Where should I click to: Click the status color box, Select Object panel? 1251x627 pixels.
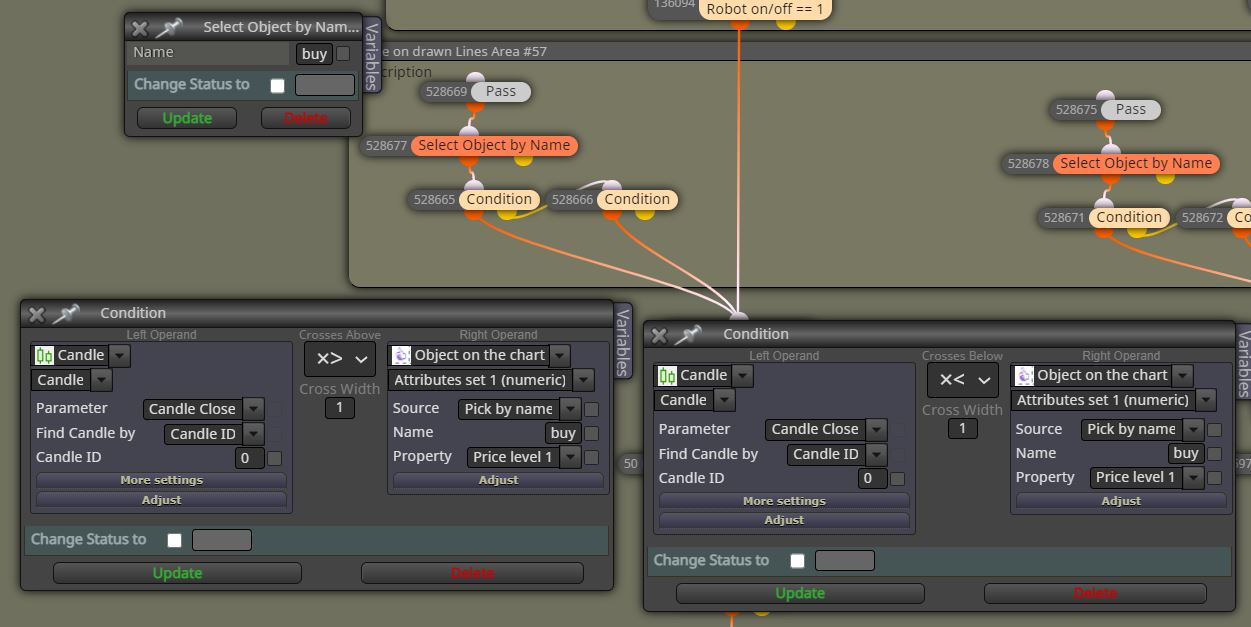[325, 85]
